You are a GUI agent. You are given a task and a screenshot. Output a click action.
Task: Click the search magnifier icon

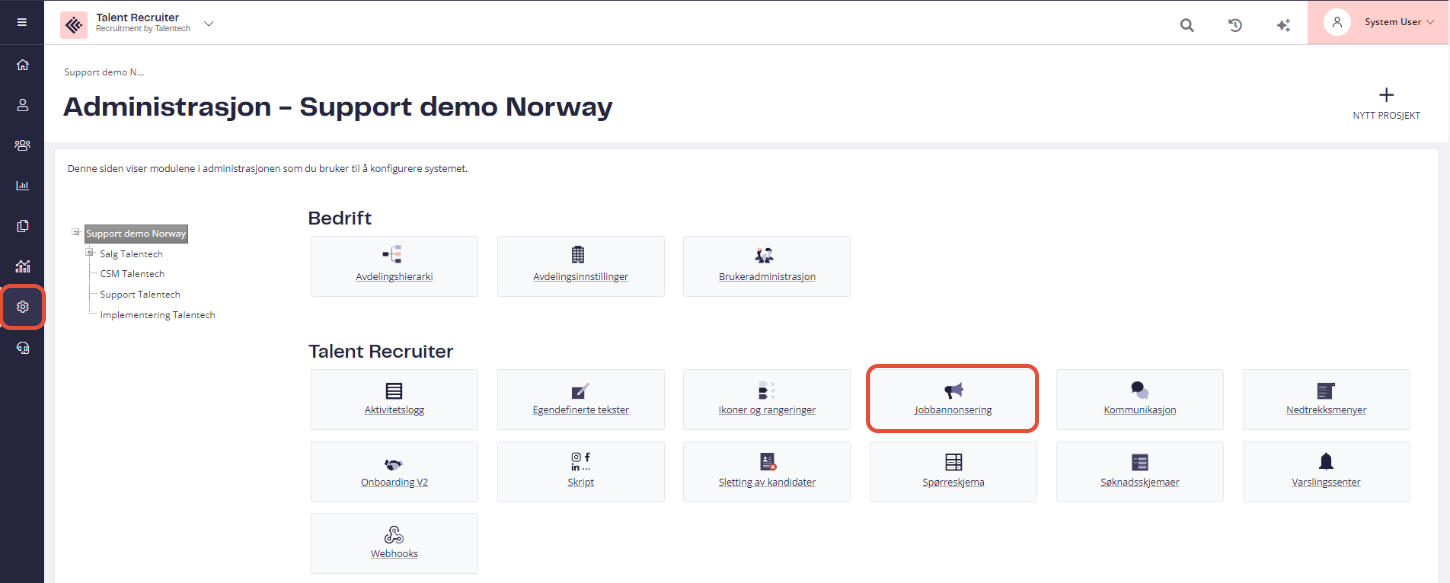(x=1187, y=26)
